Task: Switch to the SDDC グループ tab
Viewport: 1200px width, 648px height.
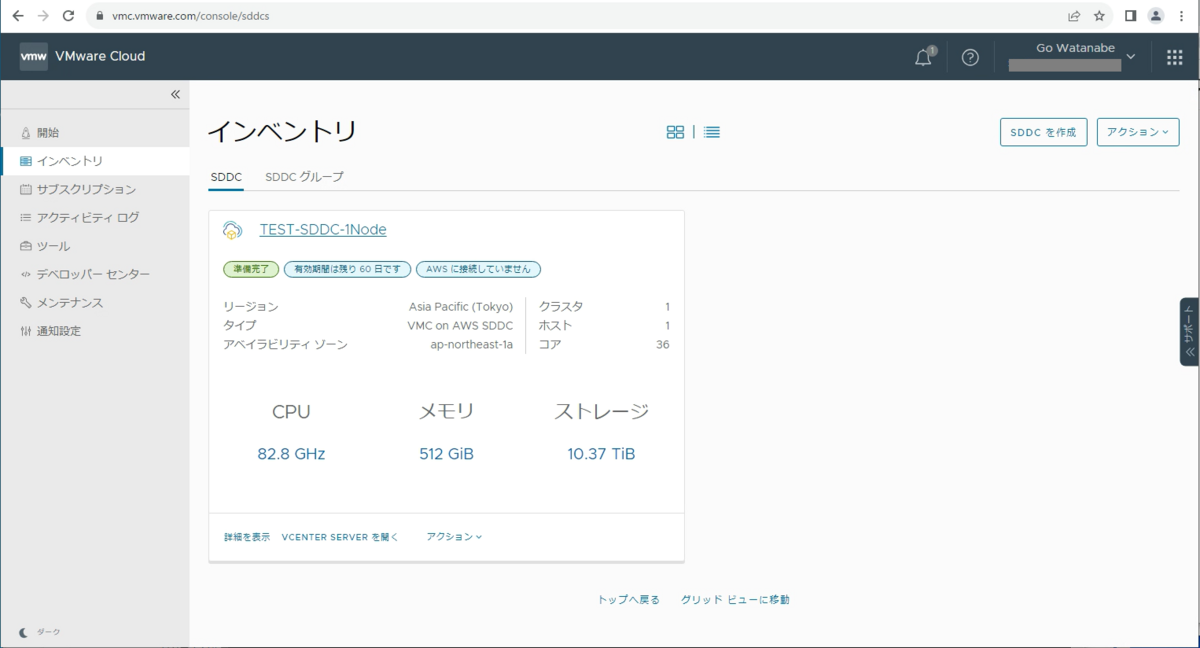Action: pyautogui.click(x=302, y=176)
